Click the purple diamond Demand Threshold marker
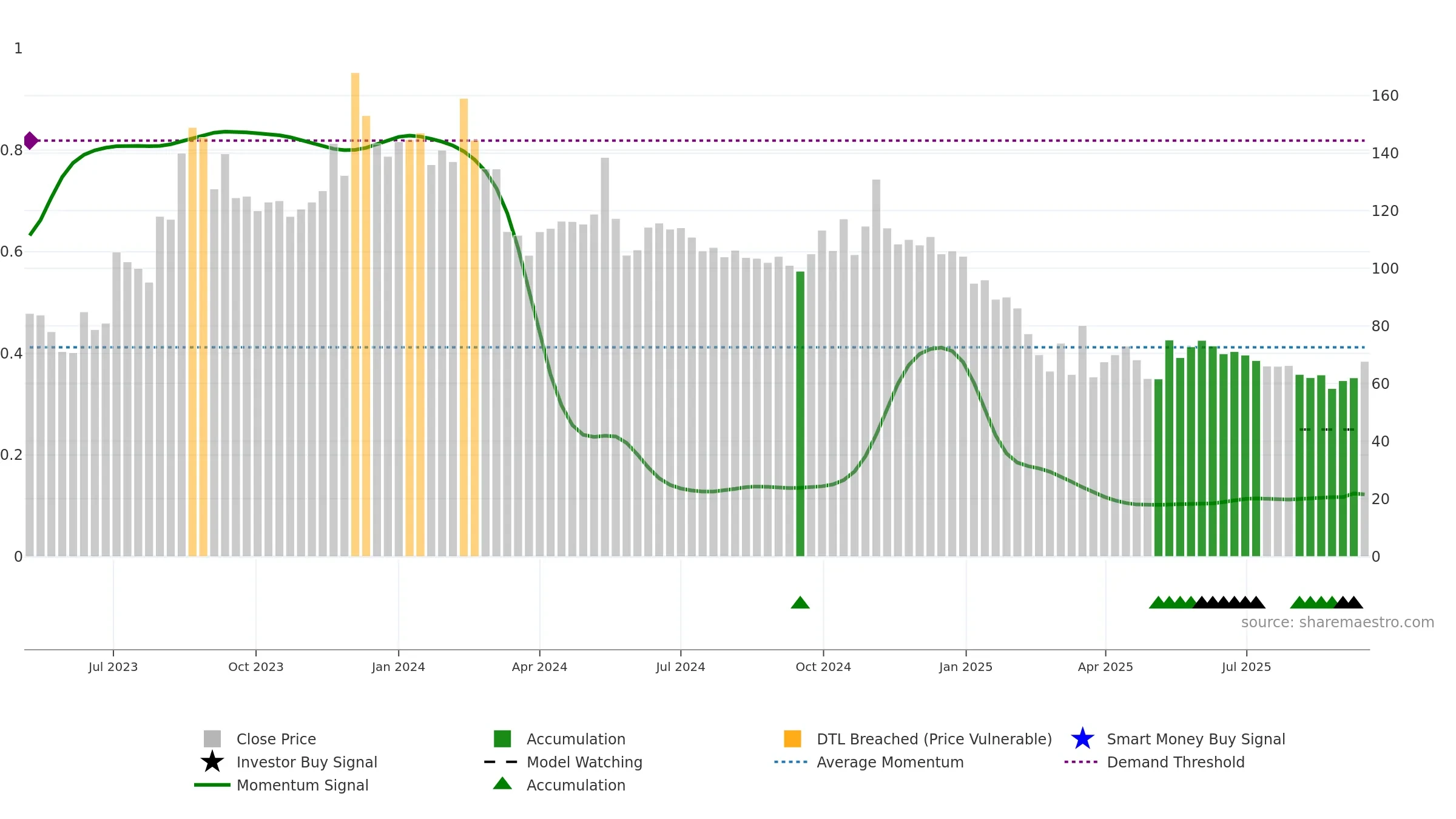This screenshot has width=1456, height=819. click(30, 141)
